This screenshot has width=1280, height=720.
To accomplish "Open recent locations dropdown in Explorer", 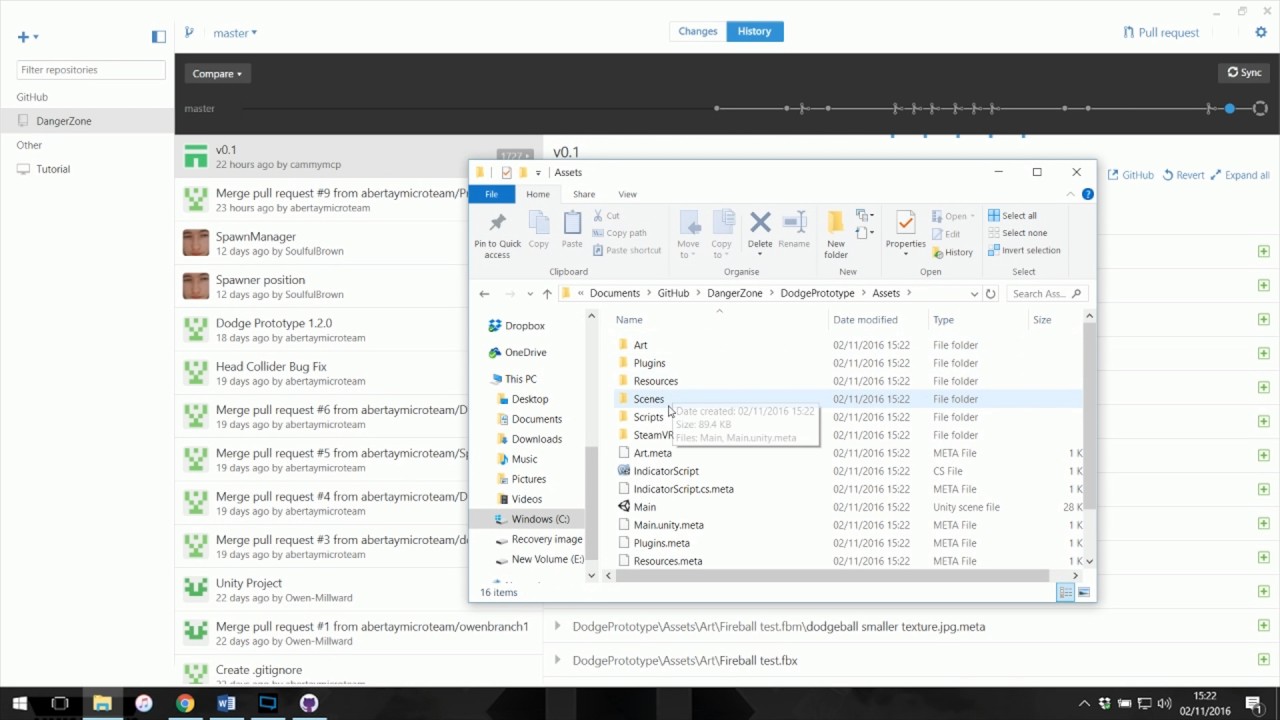I will click(528, 293).
